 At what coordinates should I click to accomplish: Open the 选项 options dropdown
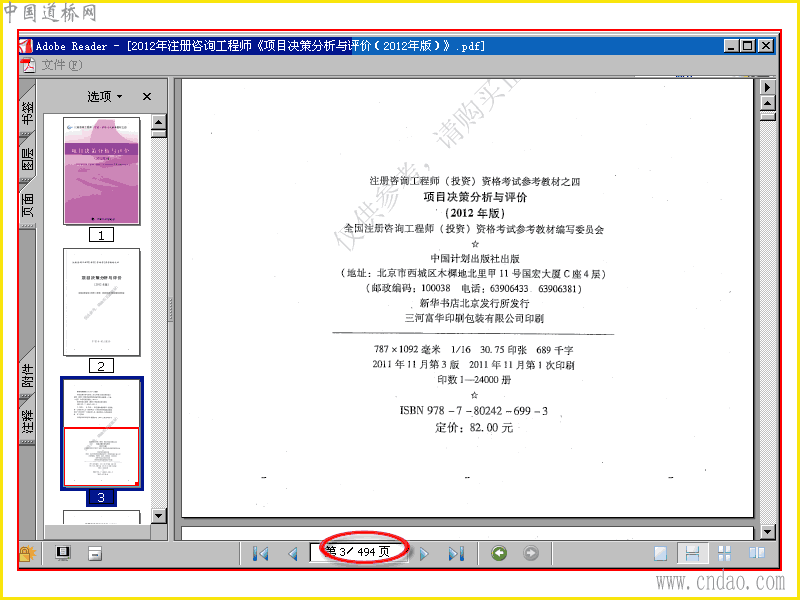coord(105,96)
